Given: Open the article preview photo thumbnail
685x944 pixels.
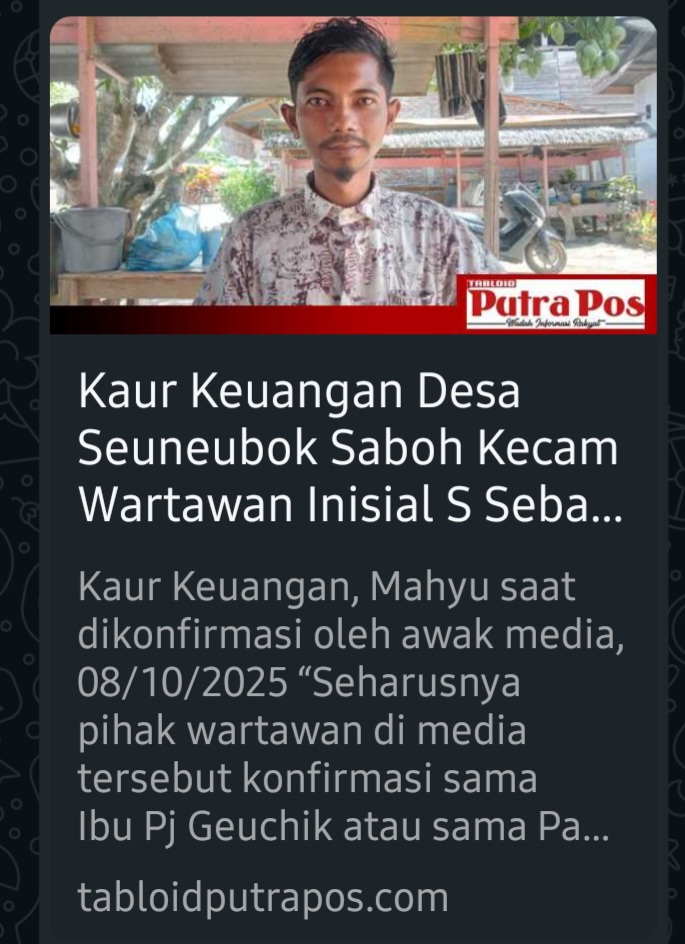Looking at the screenshot, I should click(x=353, y=175).
